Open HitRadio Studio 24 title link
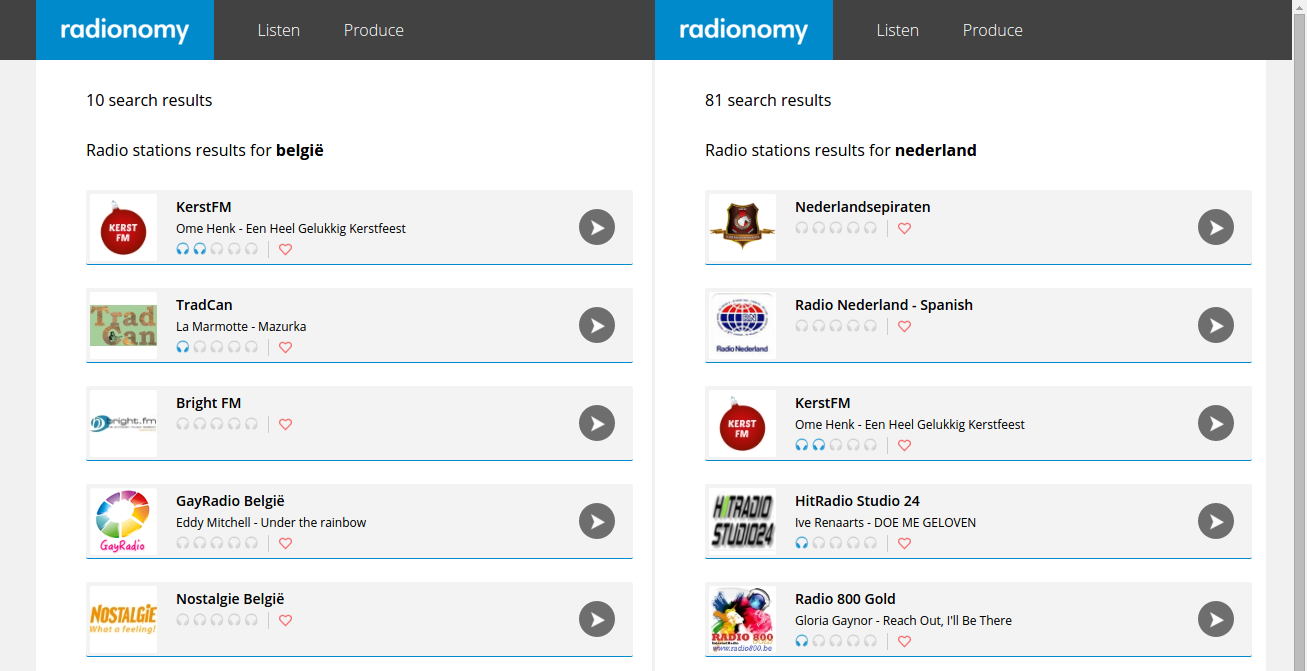 tap(857, 501)
